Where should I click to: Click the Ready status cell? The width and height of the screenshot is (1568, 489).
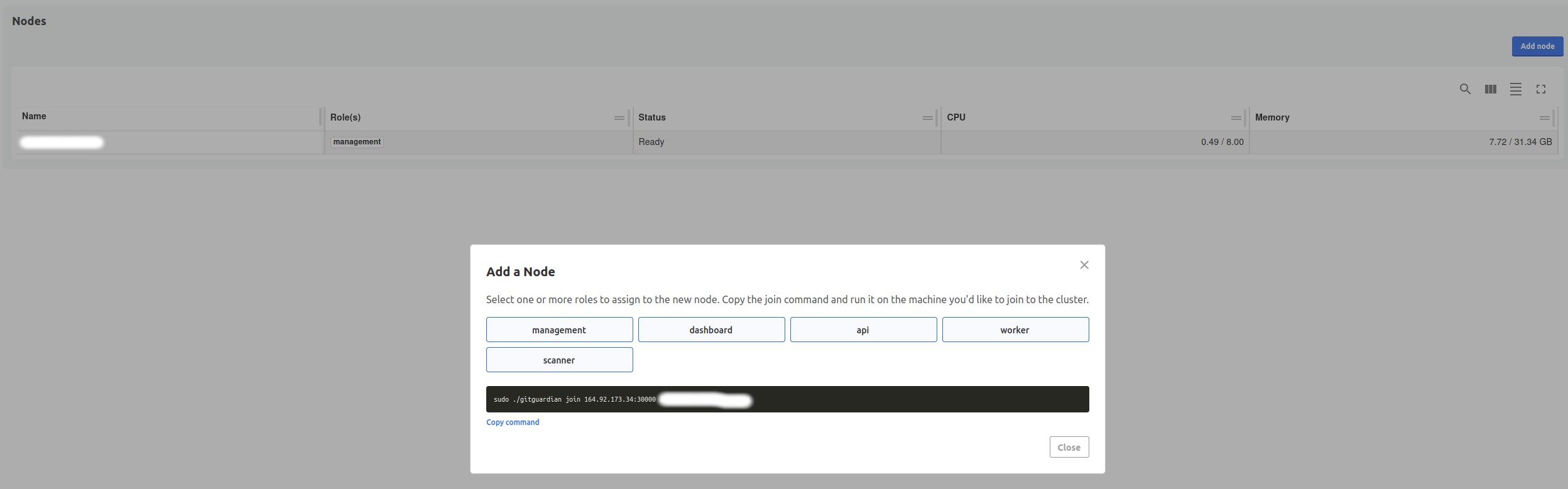pyautogui.click(x=651, y=142)
